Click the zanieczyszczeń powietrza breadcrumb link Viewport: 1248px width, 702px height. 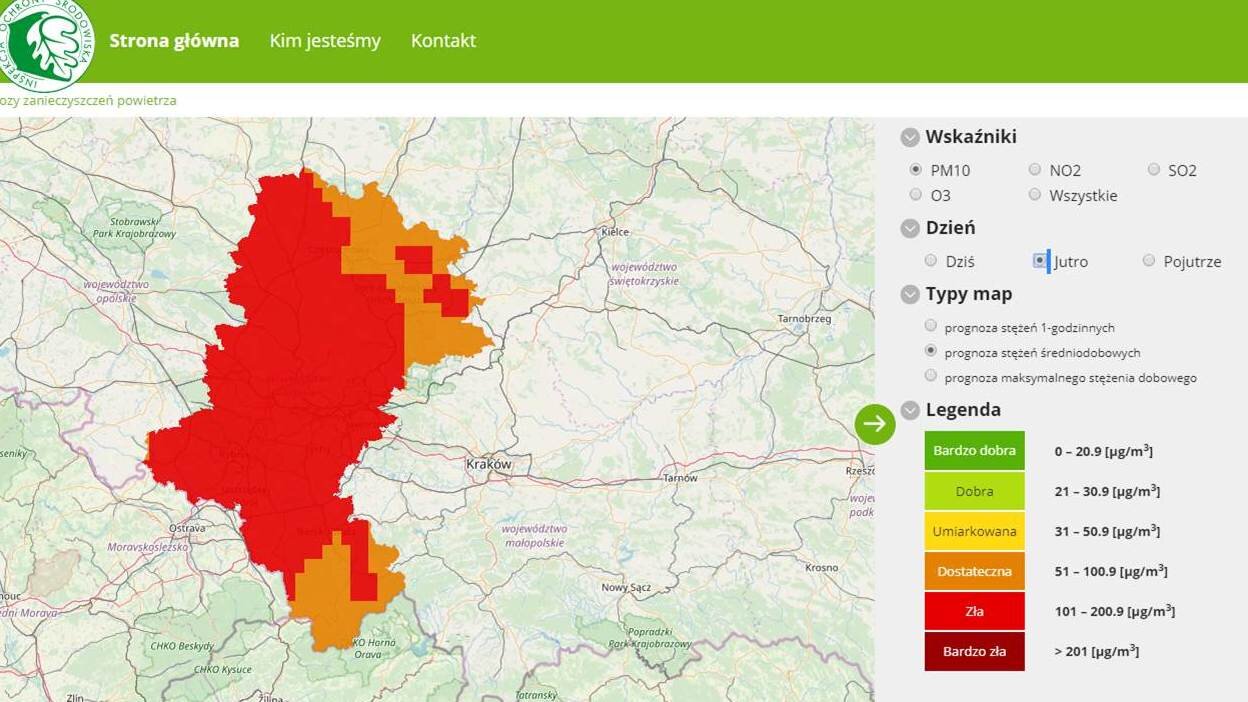click(x=88, y=101)
